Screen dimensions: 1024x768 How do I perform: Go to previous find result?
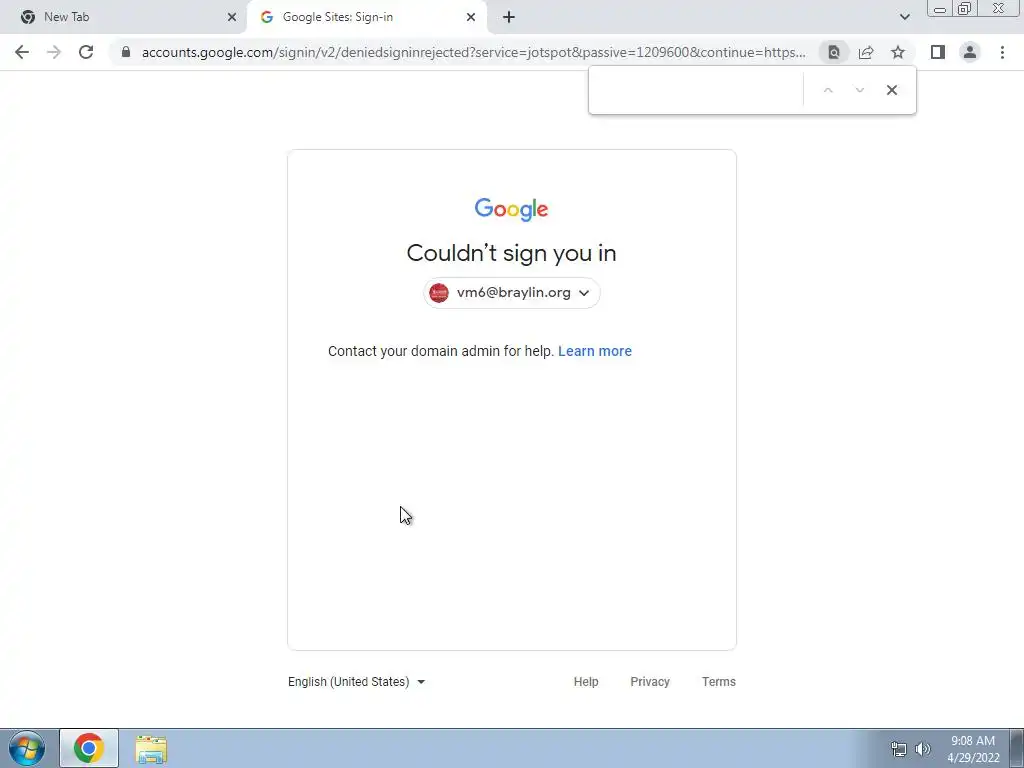[828, 90]
